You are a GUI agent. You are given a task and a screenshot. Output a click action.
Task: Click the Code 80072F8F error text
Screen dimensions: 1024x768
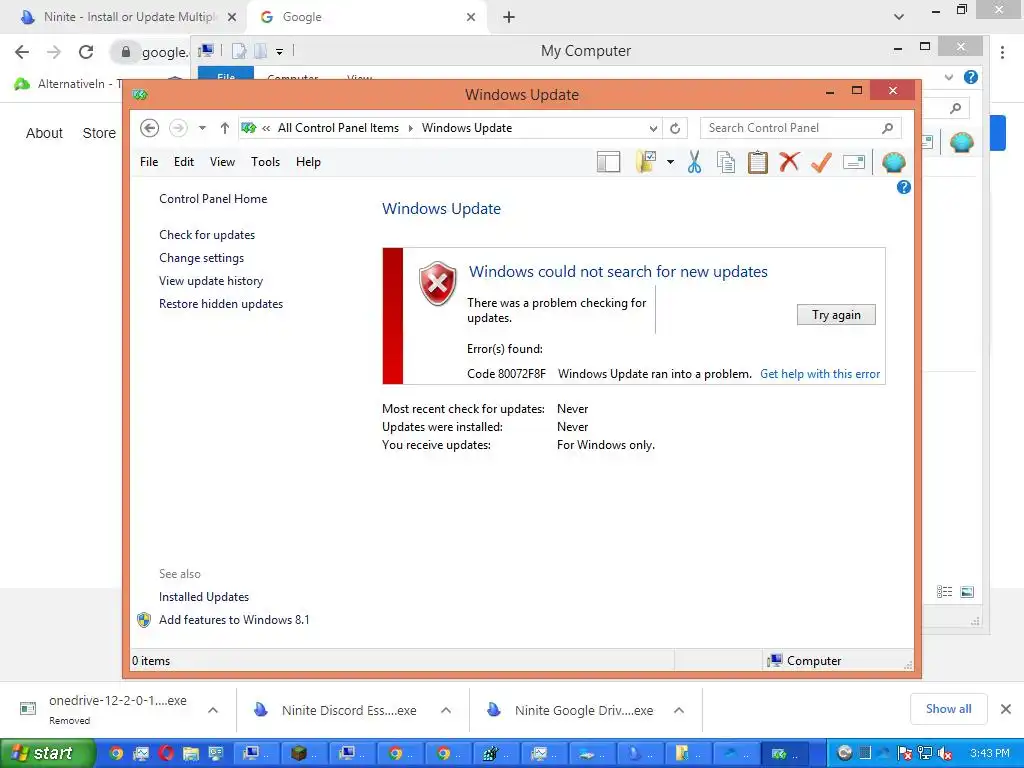coord(506,374)
